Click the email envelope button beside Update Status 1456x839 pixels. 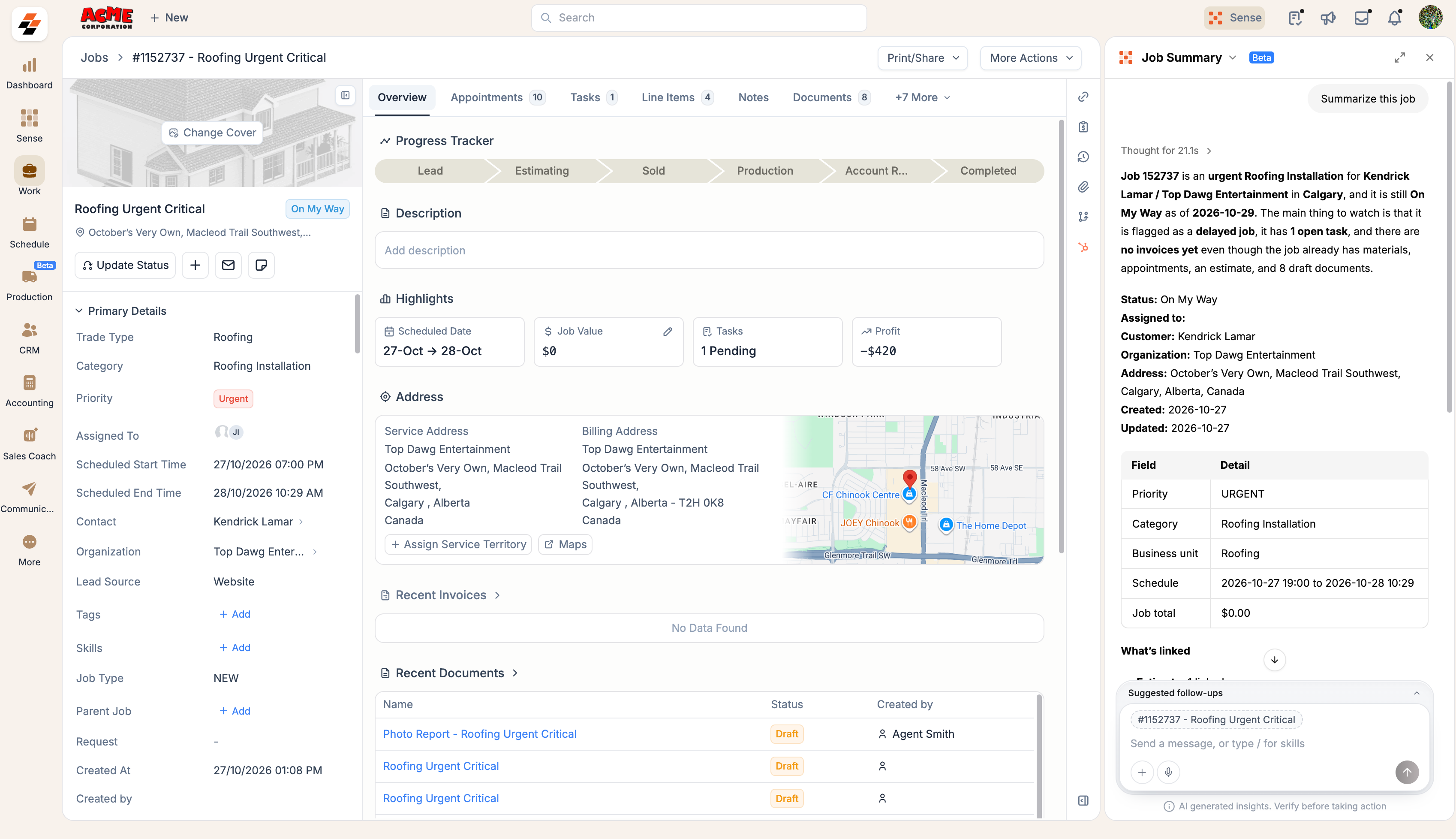(x=228, y=265)
